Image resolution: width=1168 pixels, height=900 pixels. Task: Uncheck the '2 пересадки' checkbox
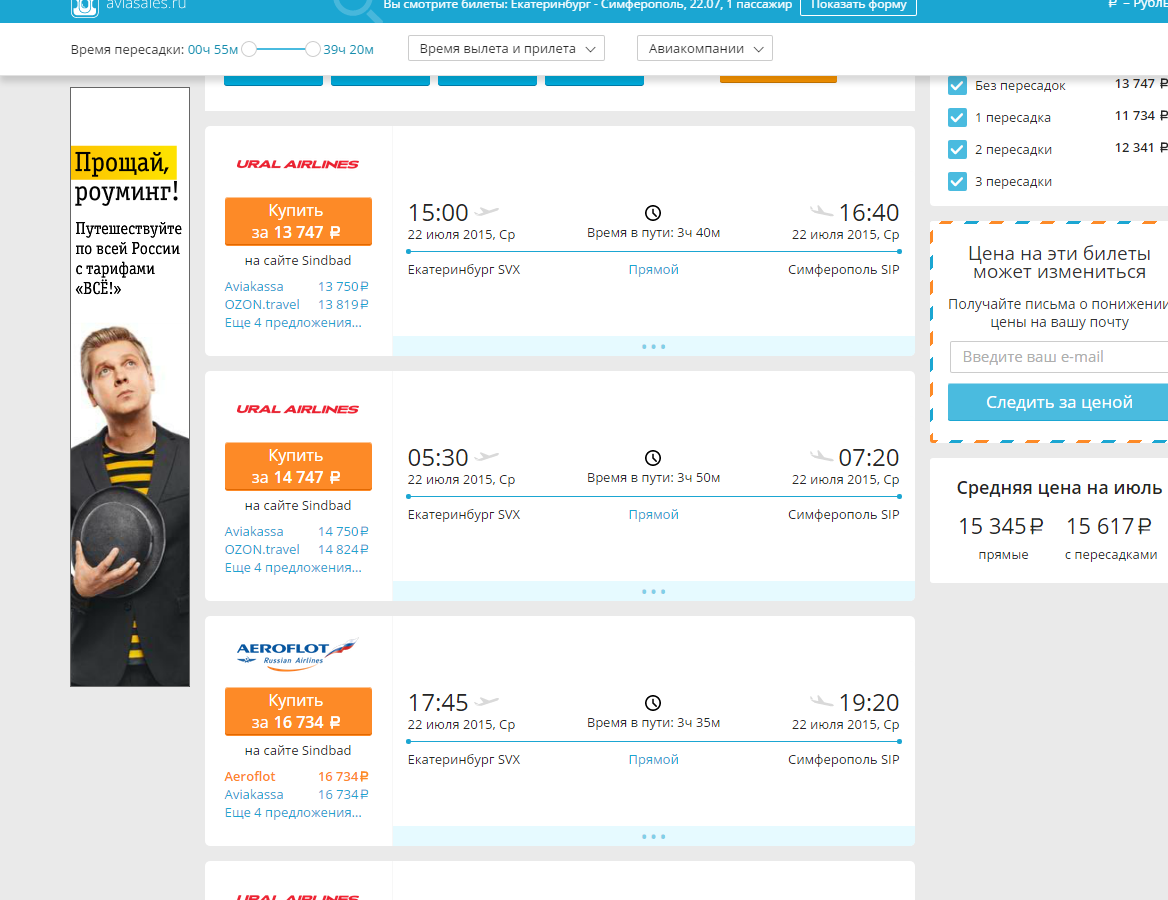pyautogui.click(x=957, y=150)
